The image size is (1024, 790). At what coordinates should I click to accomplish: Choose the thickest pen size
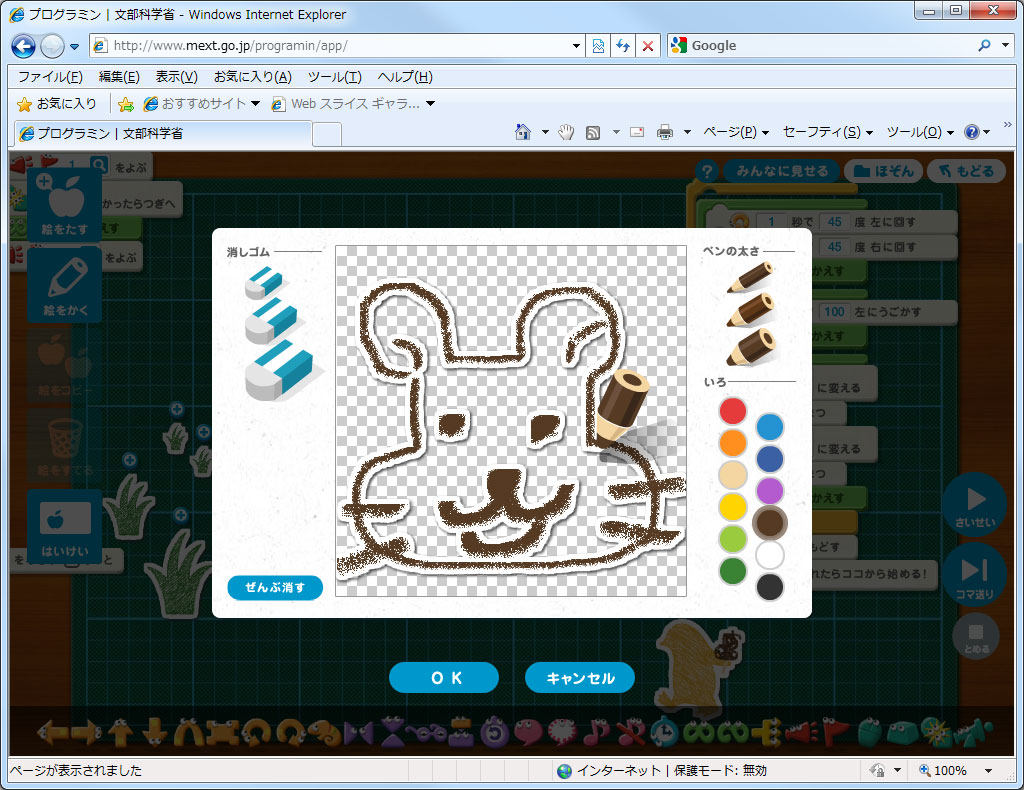click(752, 347)
